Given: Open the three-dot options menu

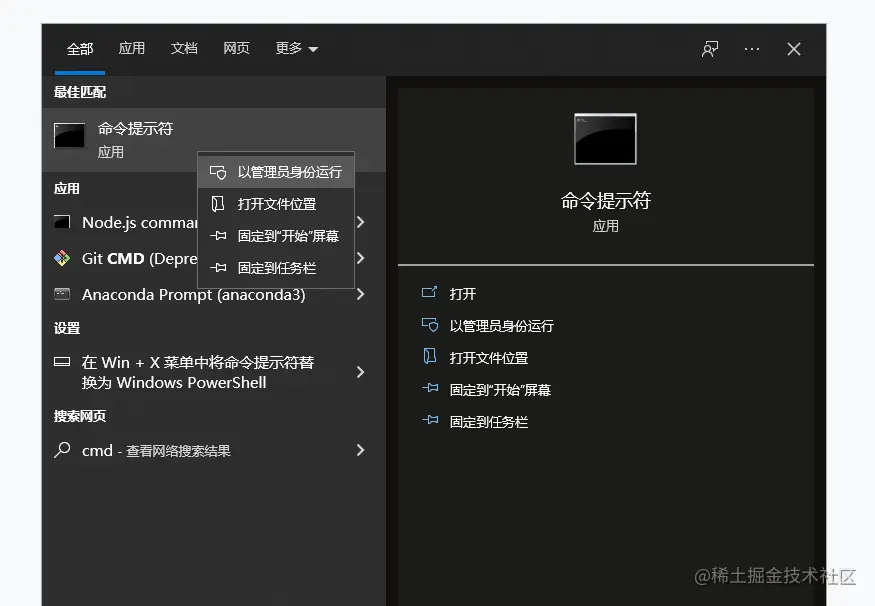Looking at the screenshot, I should point(752,49).
